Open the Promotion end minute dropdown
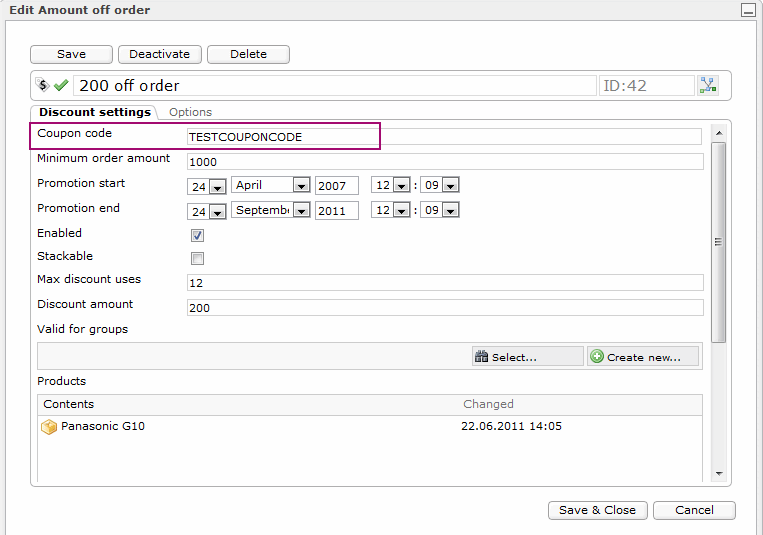 point(450,211)
